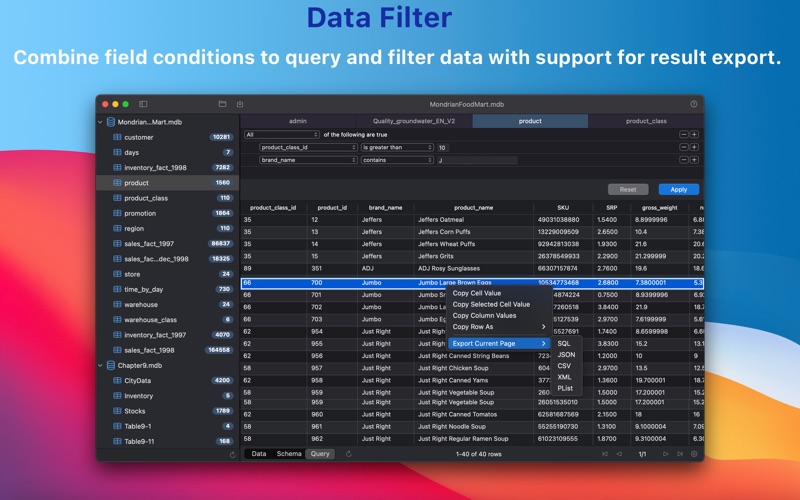This screenshot has height=500, width=800.
Task: Sort by the SKU column header
Action: 563,208
